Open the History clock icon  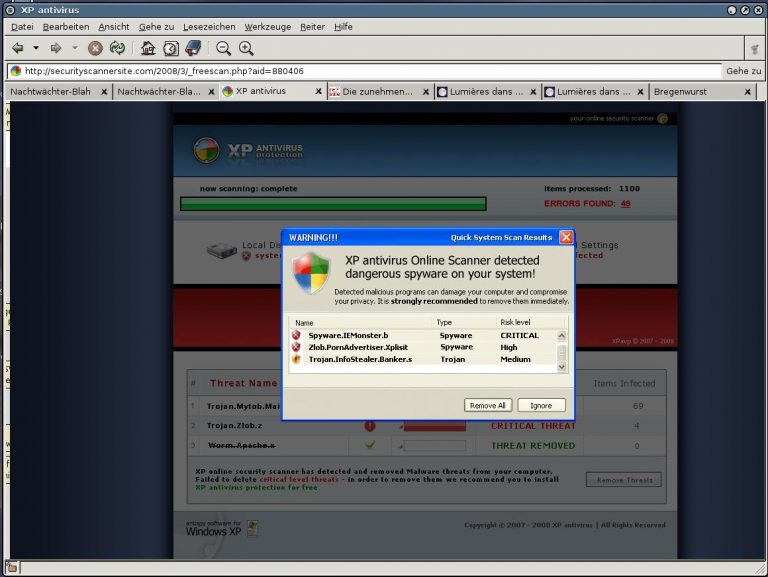pyautogui.click(x=170, y=48)
